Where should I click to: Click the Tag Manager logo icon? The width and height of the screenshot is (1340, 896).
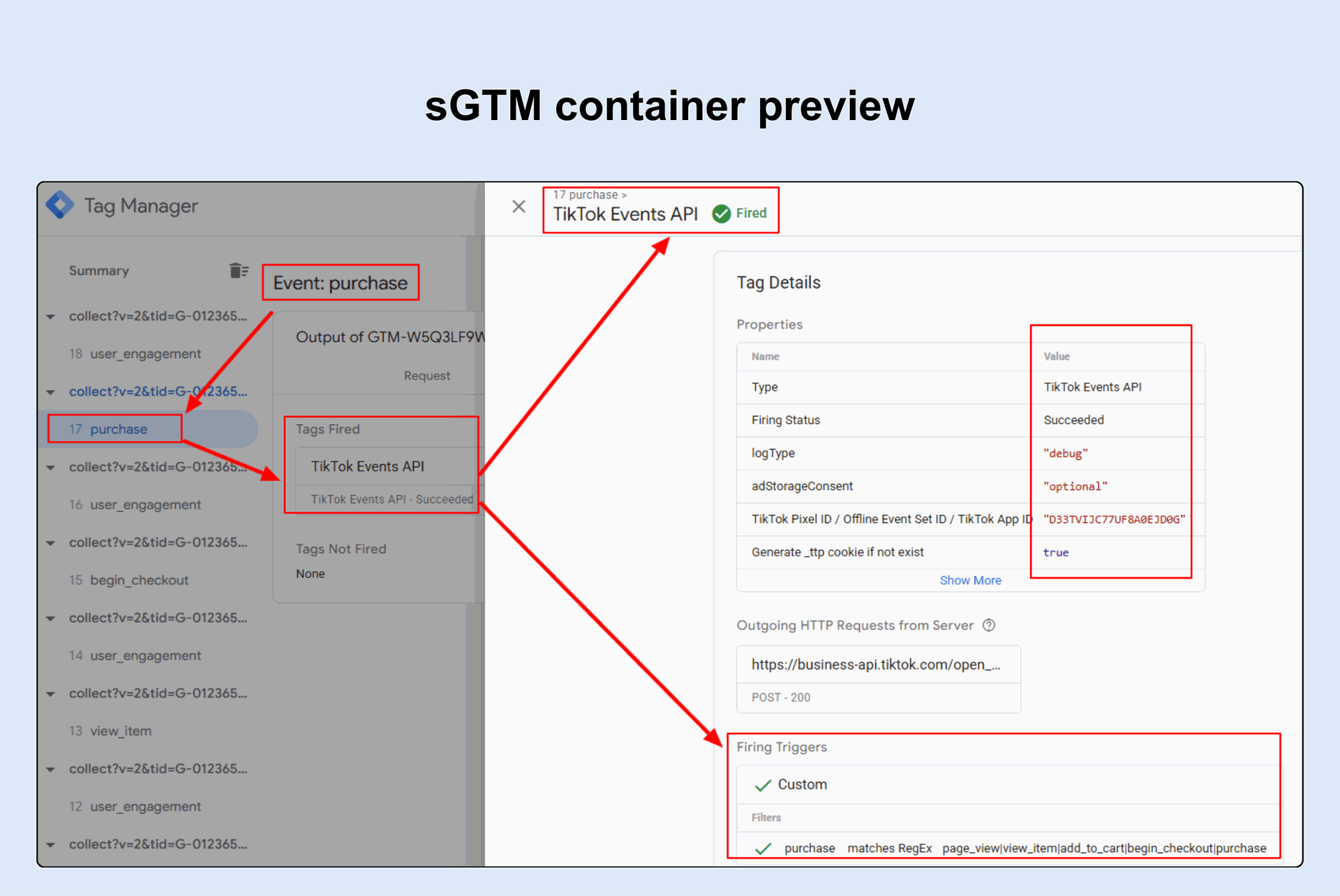60,205
